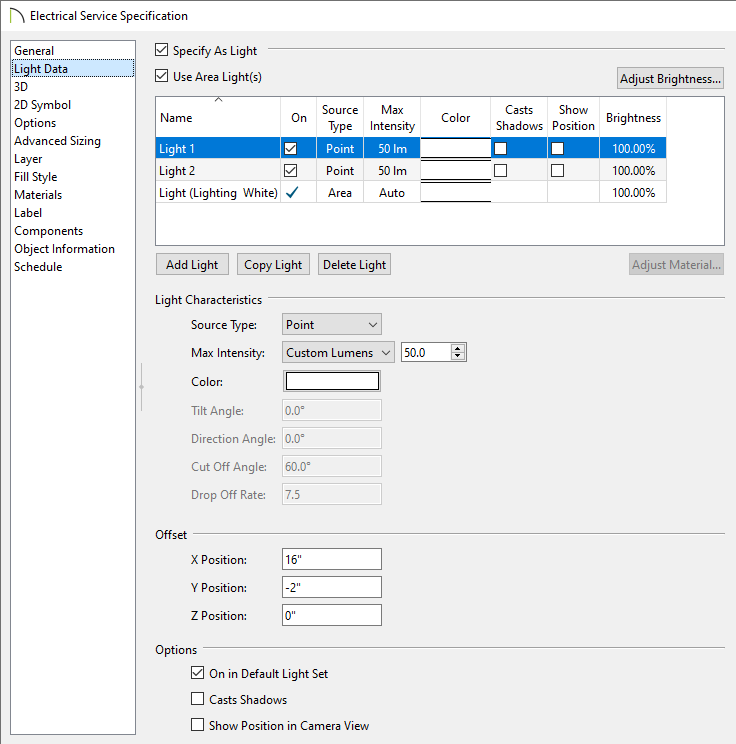This screenshot has height=744, width=736.
Task: Click the Brightness value for the area light
Action: 633,192
